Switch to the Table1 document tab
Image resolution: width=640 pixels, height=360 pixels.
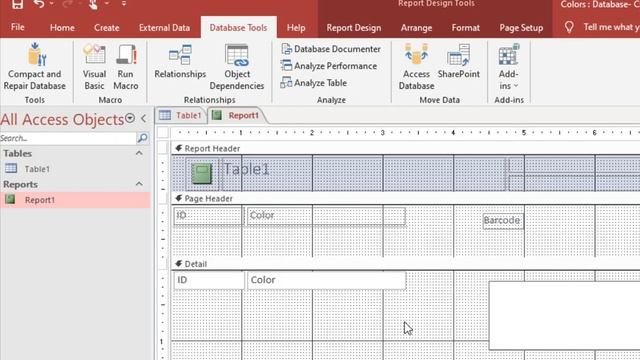(x=181, y=116)
